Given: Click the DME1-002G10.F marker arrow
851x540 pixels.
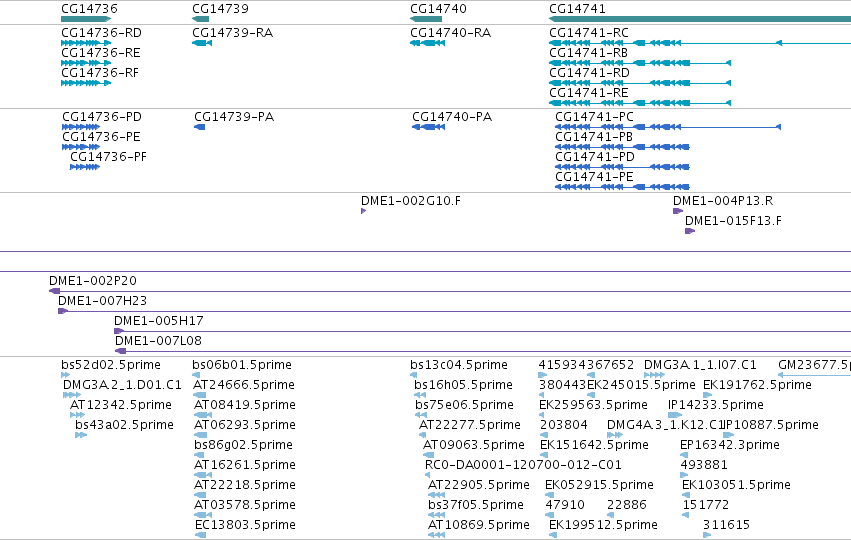Looking at the screenshot, I should click(x=363, y=211).
